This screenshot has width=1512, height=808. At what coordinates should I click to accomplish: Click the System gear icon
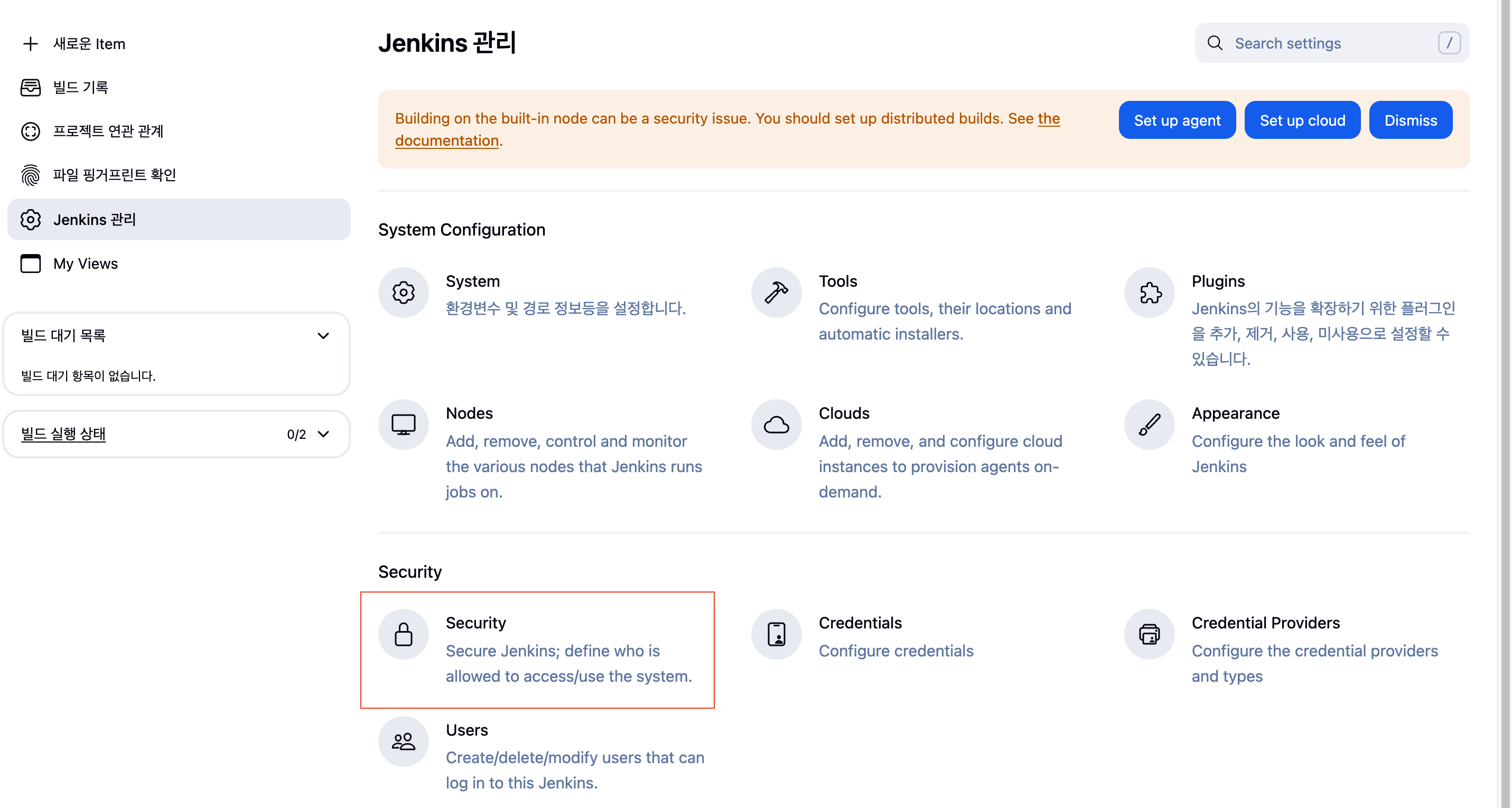pos(403,292)
